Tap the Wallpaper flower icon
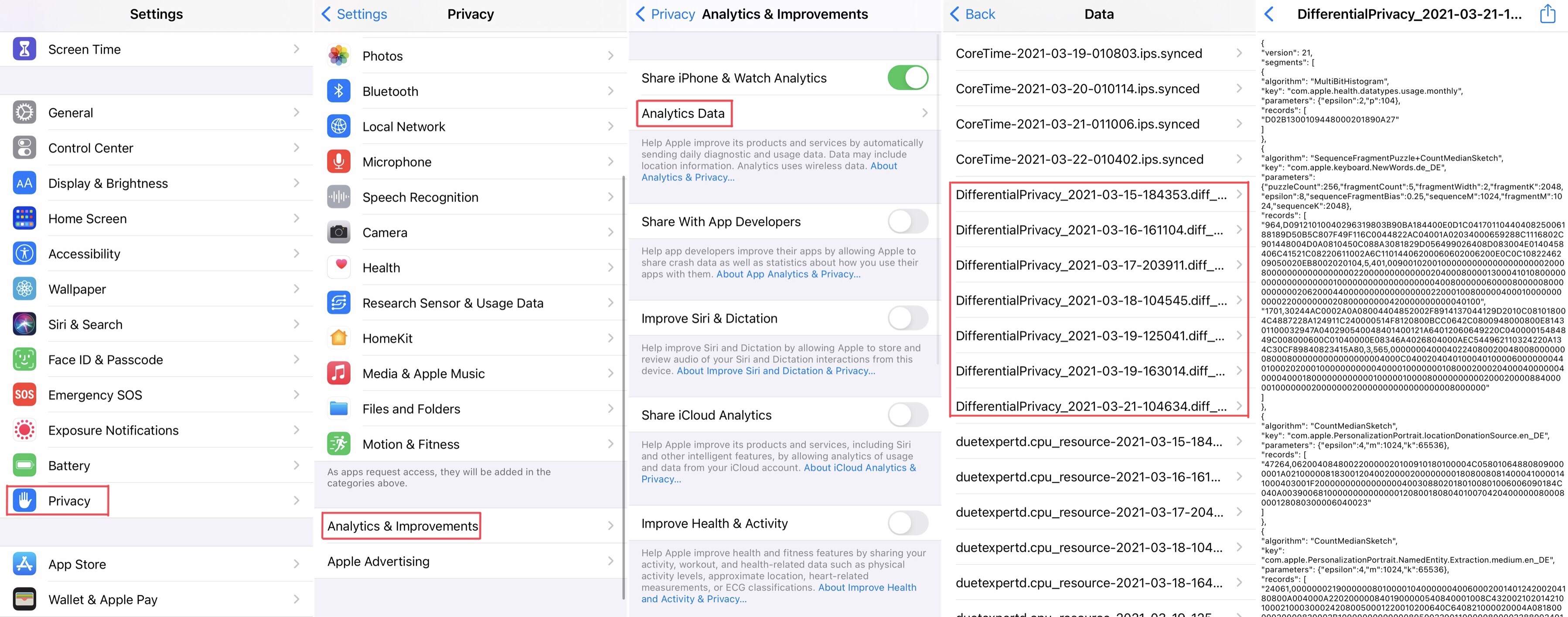The image size is (1568, 617). point(24,289)
